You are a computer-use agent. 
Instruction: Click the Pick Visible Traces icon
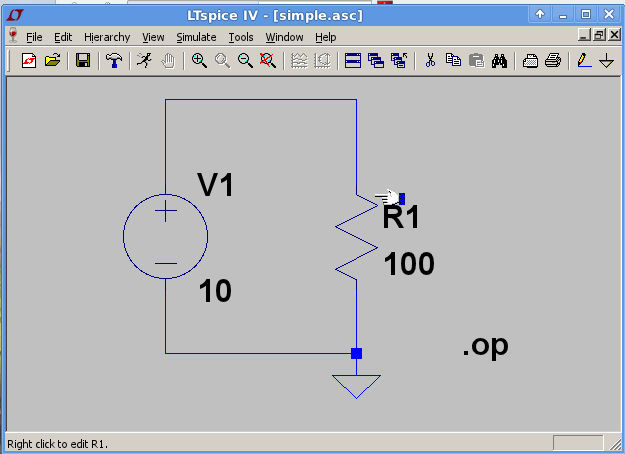[322, 61]
